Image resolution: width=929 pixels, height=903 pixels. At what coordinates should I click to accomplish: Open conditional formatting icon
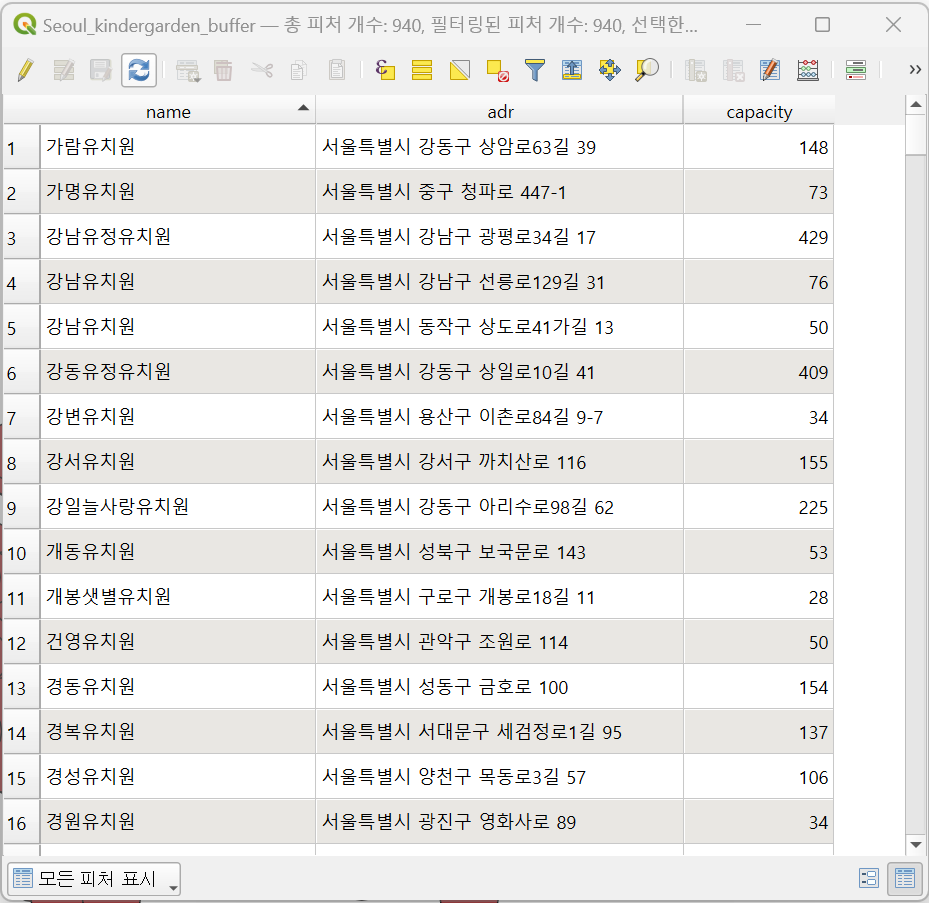click(856, 71)
